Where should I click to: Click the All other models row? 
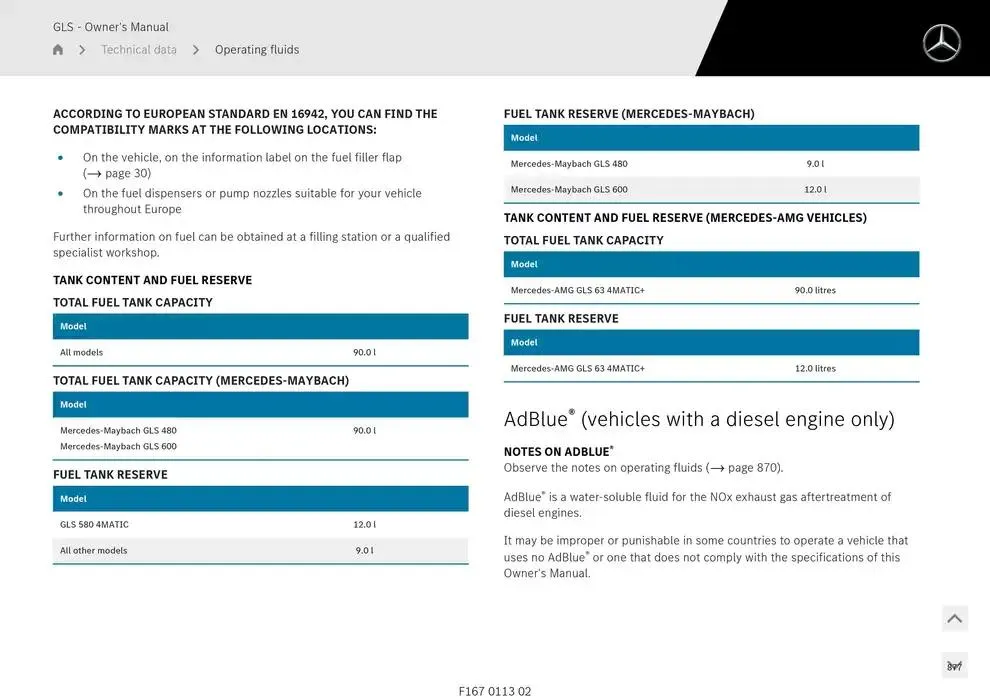[x=260, y=550]
